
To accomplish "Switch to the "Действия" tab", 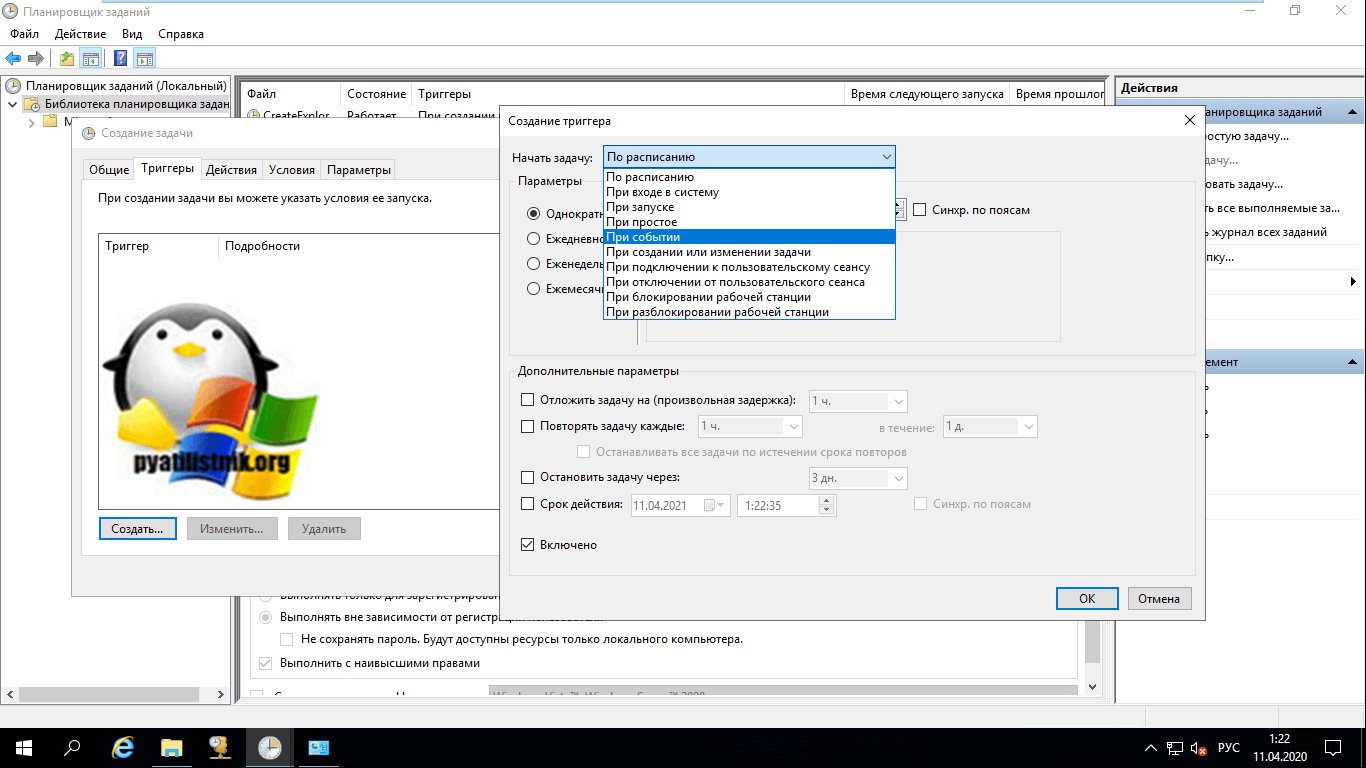I will tap(231, 170).
